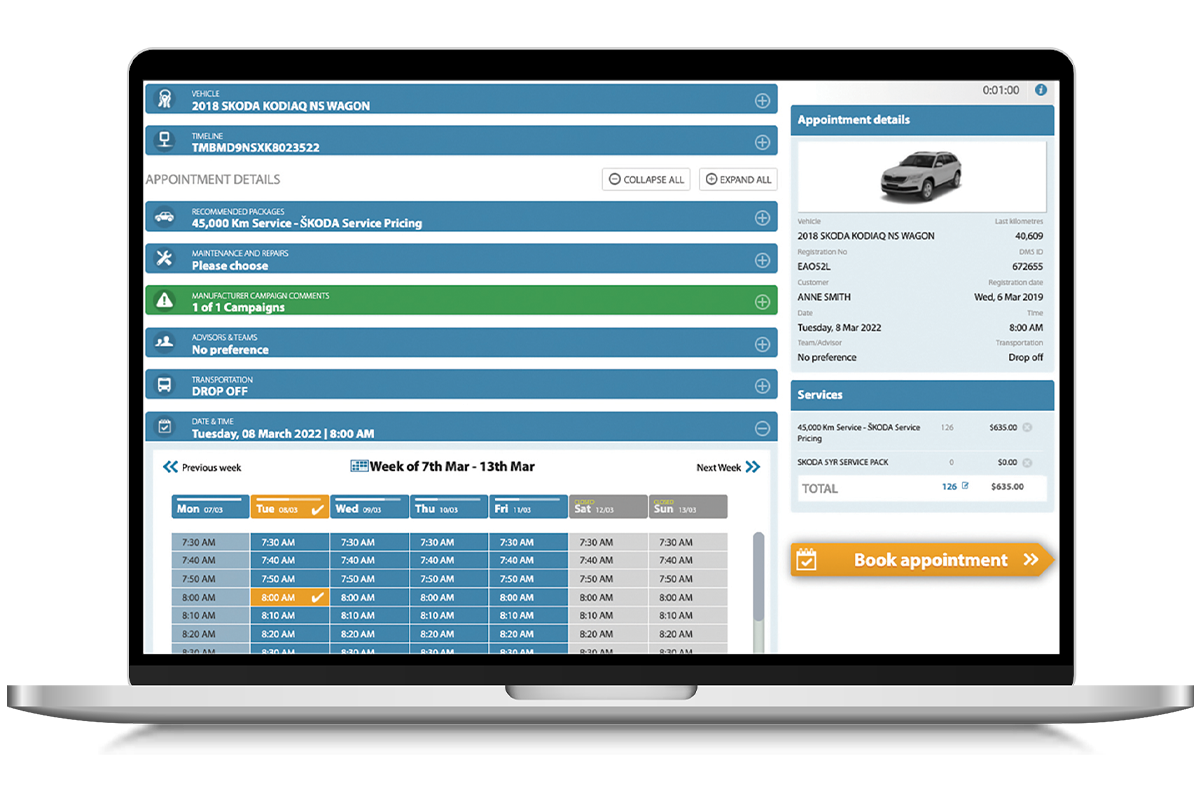Select the Wed 09/03 day tab
Image resolution: width=1200 pixels, height=800 pixels.
(369, 508)
